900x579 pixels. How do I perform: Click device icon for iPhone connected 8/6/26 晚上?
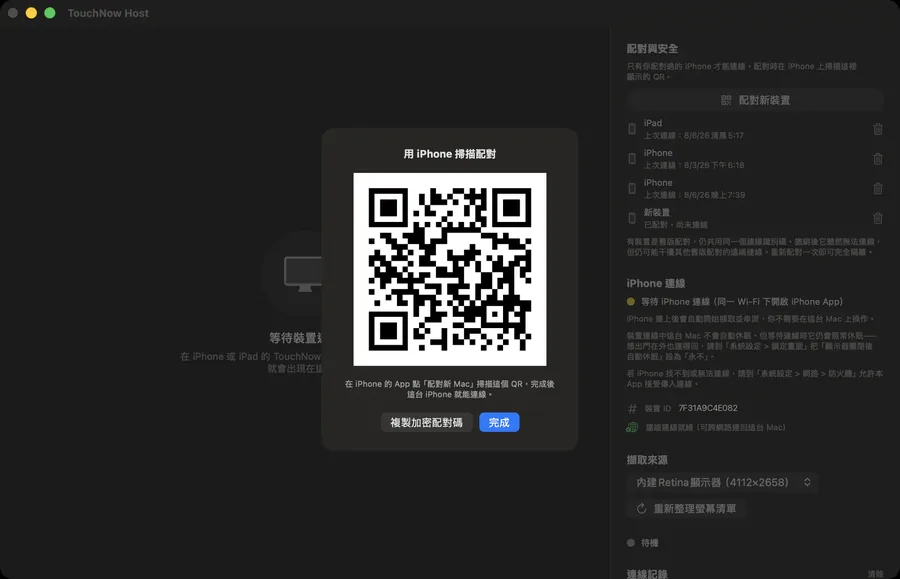pos(632,189)
